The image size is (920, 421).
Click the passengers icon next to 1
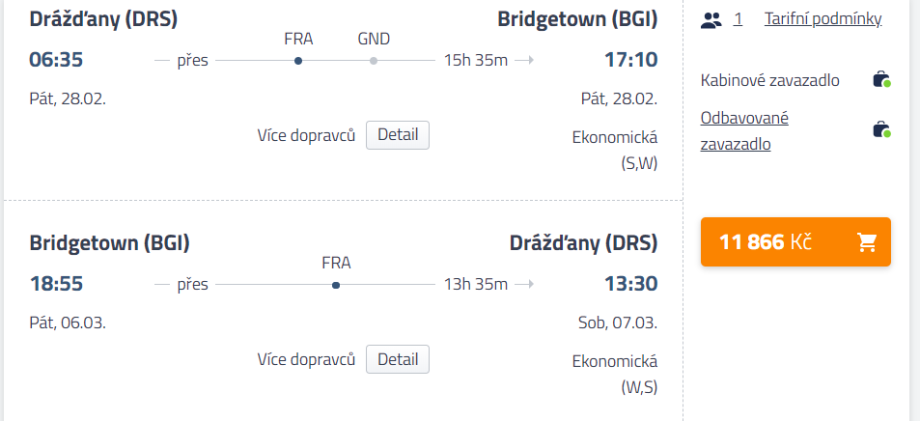(712, 19)
